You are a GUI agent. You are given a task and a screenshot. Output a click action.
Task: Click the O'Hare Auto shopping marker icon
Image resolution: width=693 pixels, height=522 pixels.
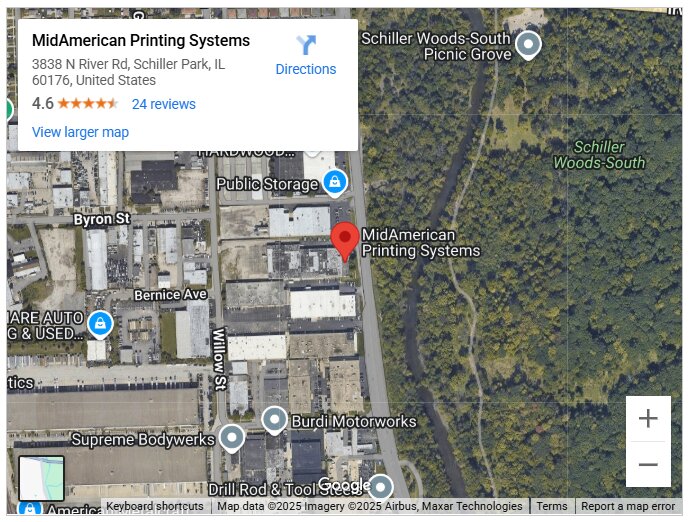100,325
